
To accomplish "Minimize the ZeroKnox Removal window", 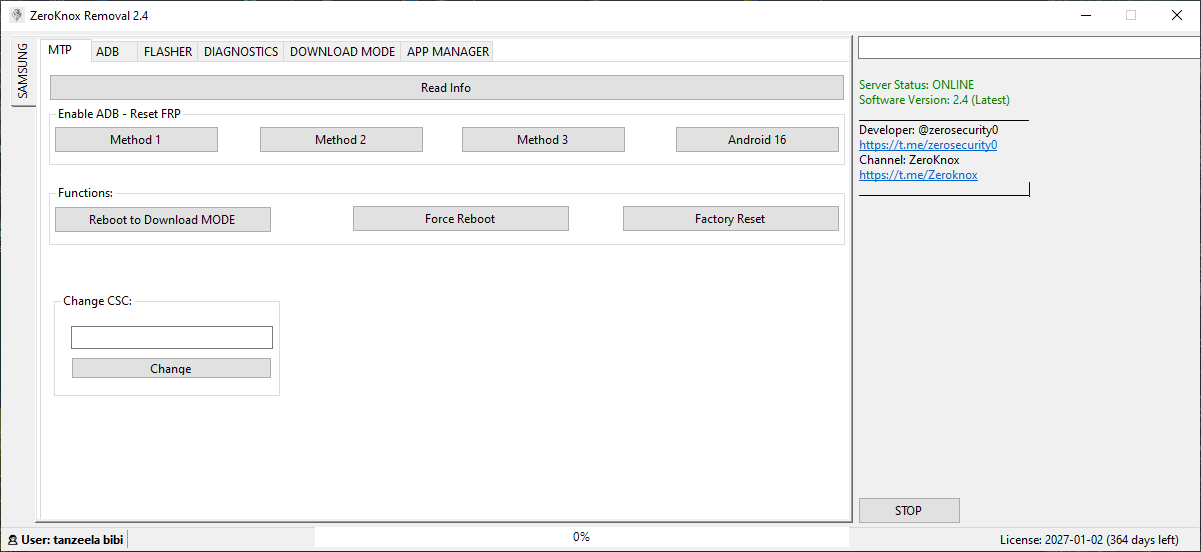I will coord(1085,15).
